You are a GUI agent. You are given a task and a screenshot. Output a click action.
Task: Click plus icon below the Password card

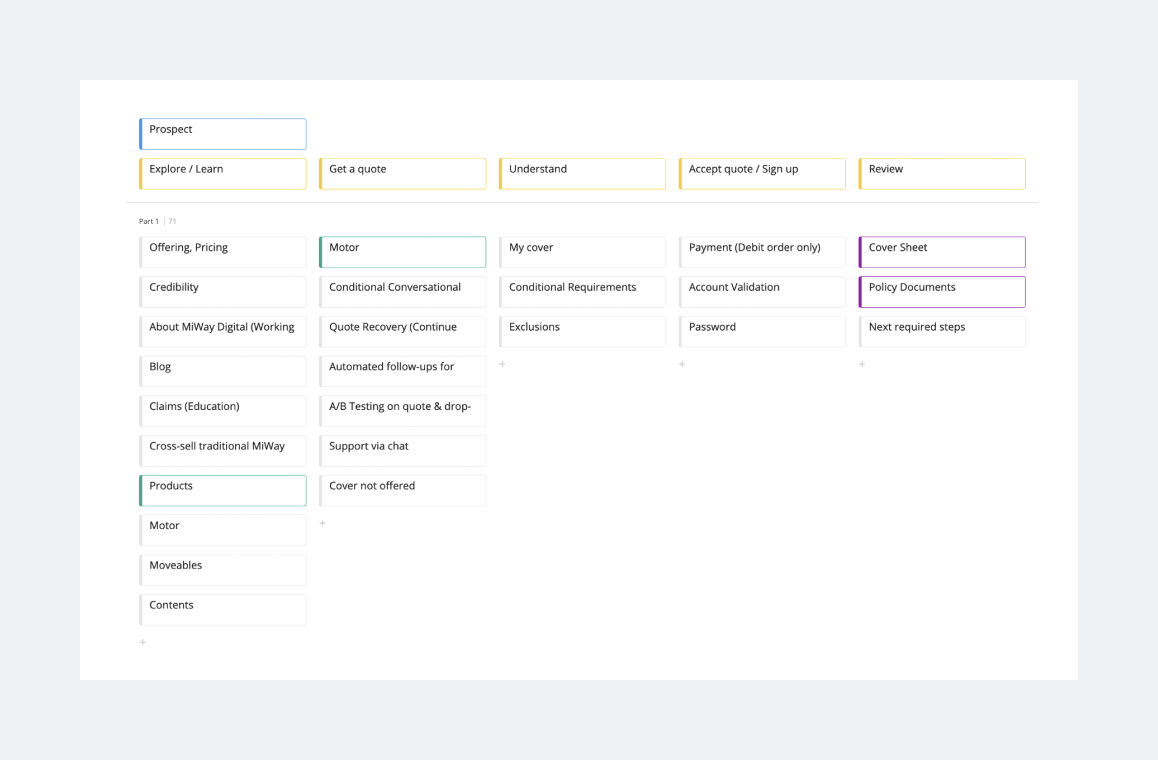pyautogui.click(x=682, y=364)
